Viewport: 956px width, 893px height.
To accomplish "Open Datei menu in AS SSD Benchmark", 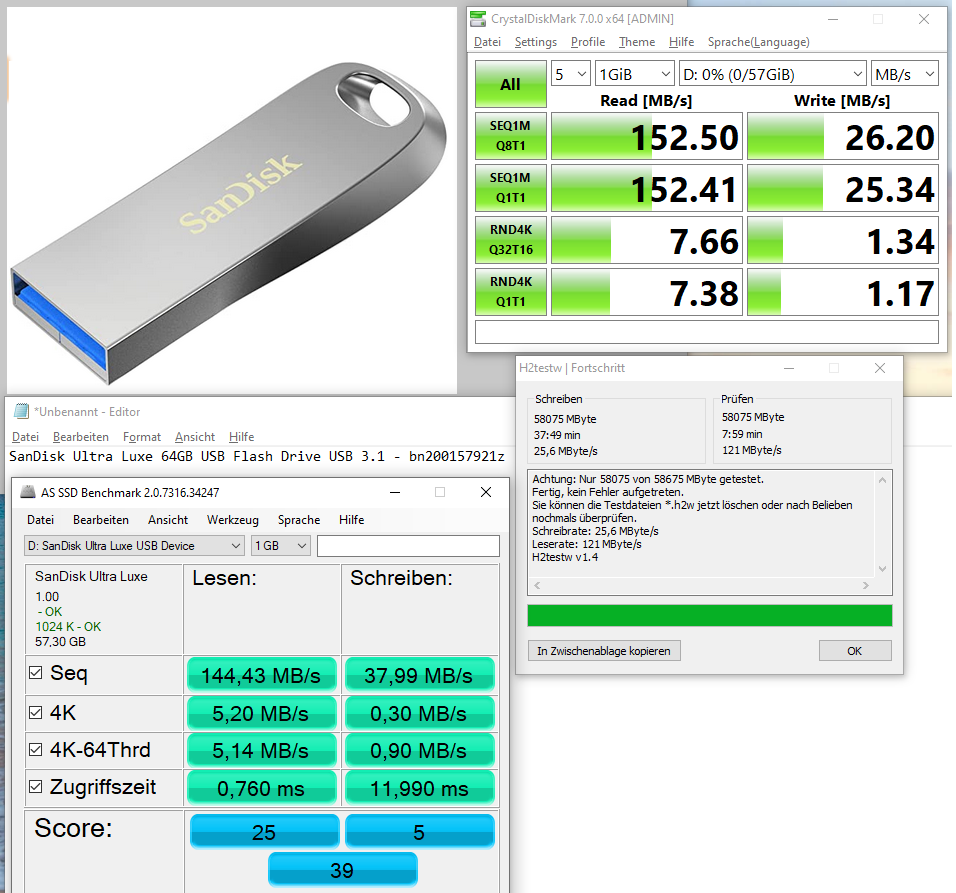I will 40,520.
